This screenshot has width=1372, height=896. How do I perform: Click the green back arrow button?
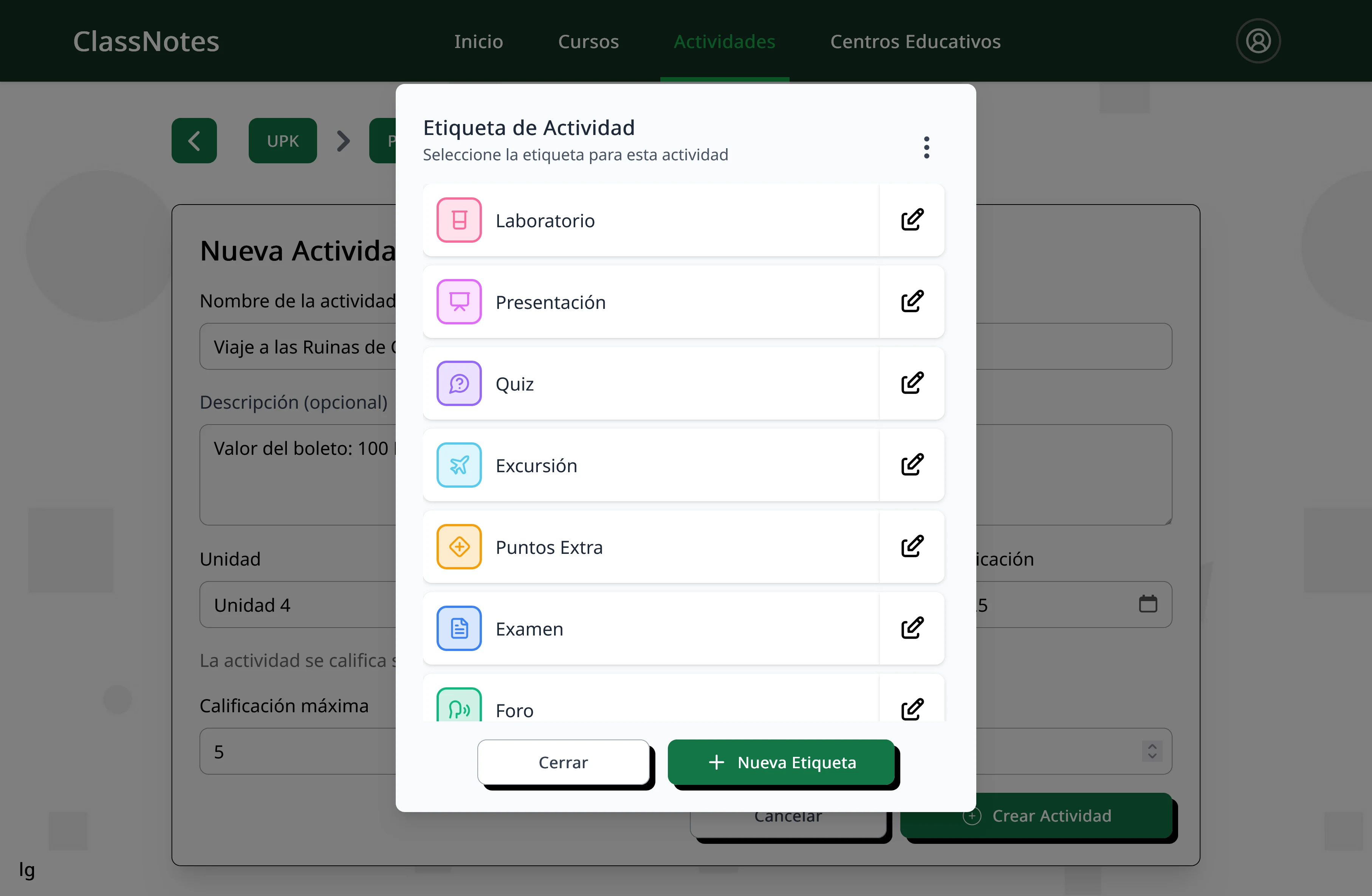(x=194, y=141)
